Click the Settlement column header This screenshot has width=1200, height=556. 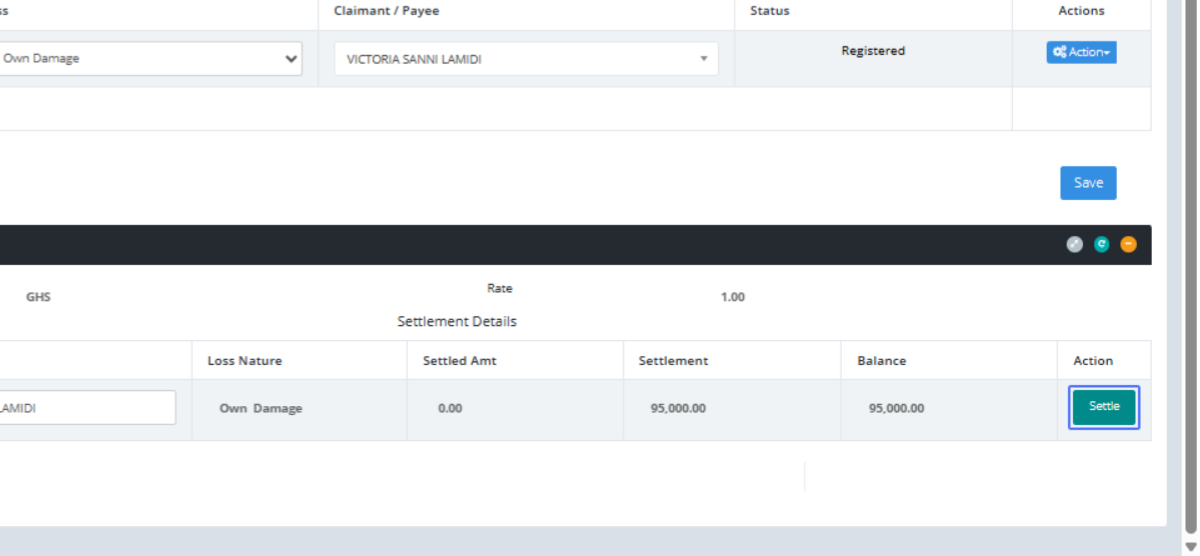[673, 361]
